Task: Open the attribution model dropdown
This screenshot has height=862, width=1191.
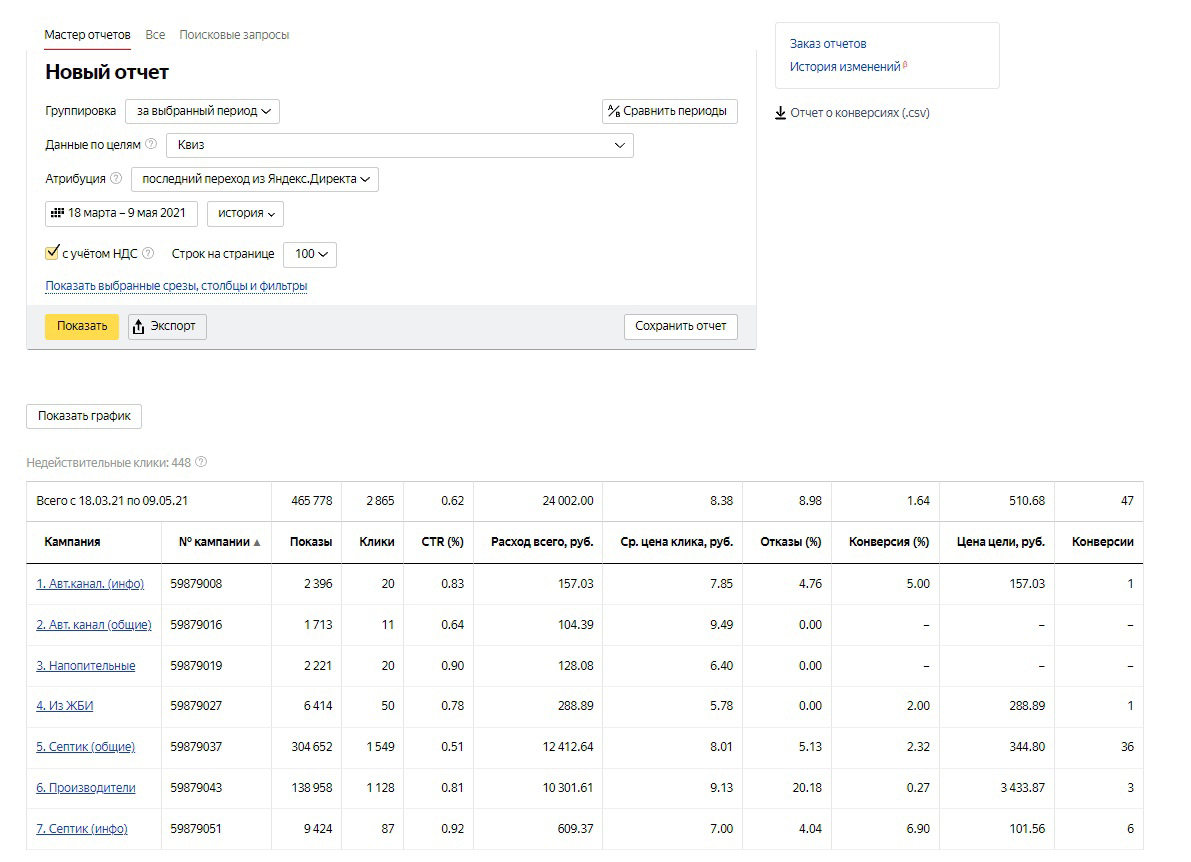Action: click(254, 179)
